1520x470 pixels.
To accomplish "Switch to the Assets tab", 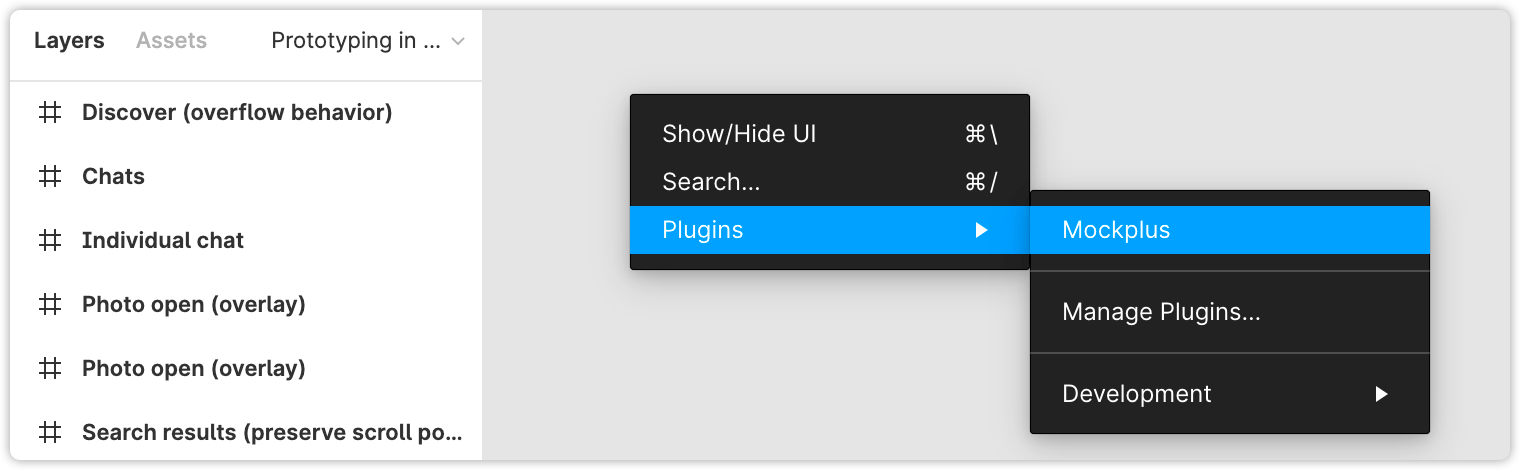I will point(171,41).
